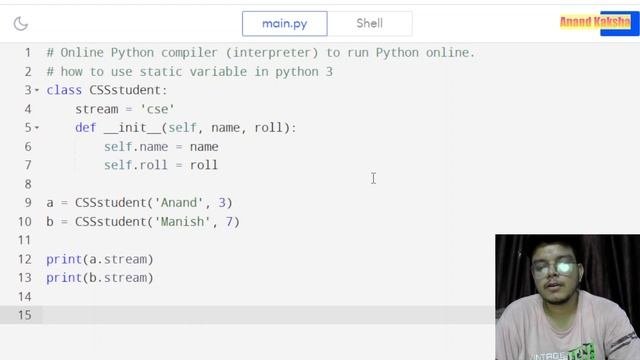Click the a = CSSstudent('Anand', 3) line
This screenshot has width=640, height=360.
click(139, 203)
